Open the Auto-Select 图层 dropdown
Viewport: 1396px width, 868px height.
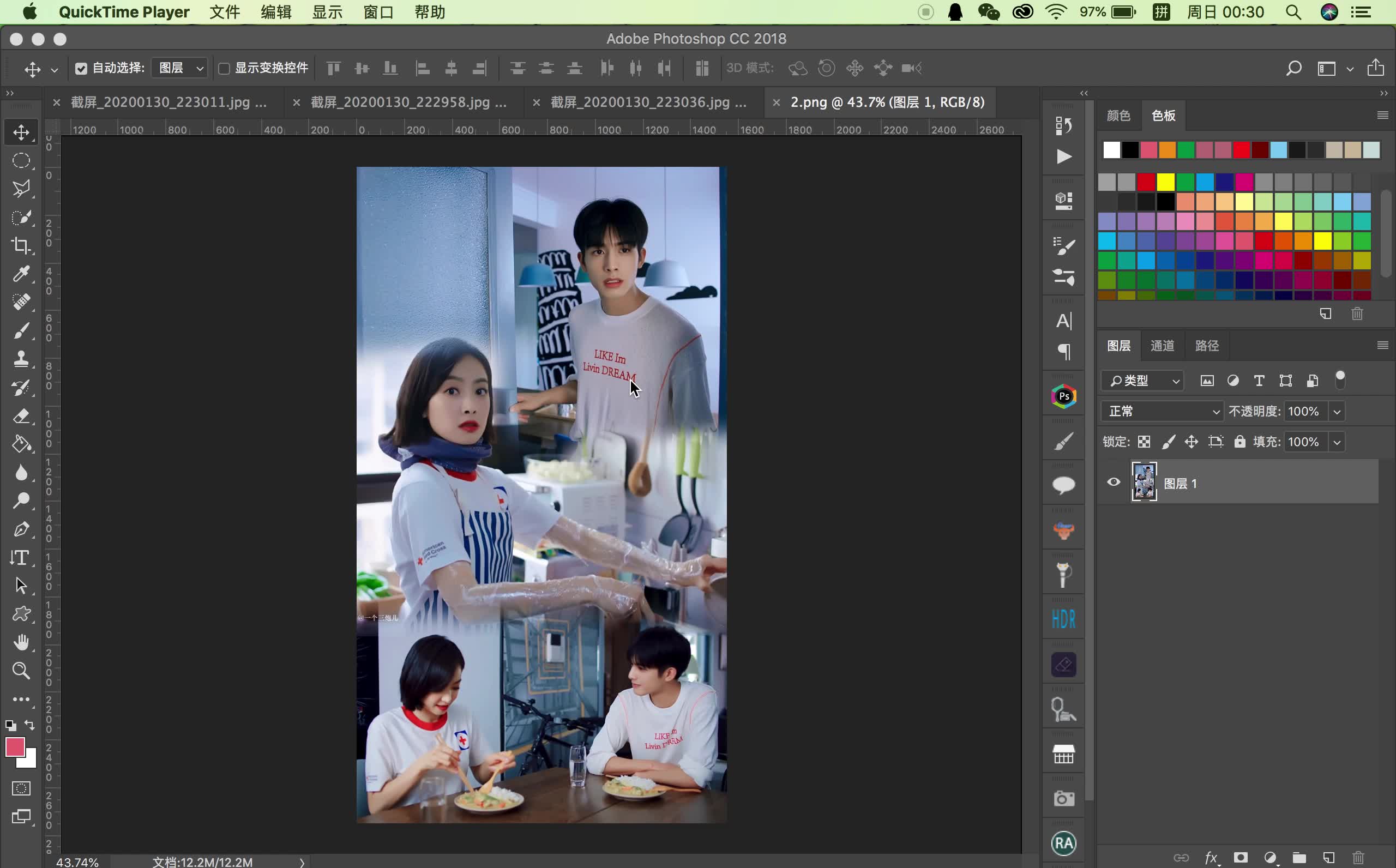point(180,68)
